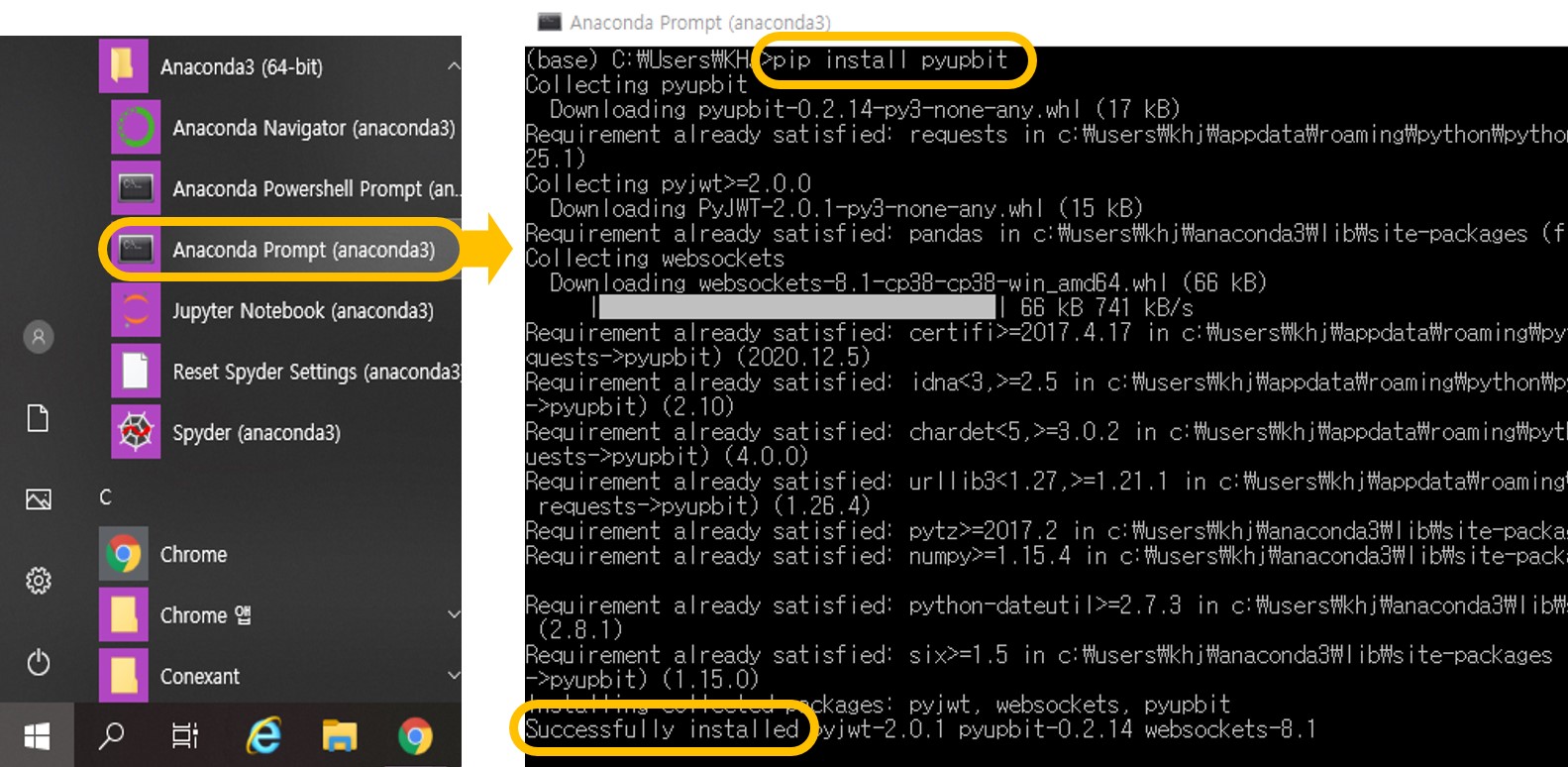Open File Explorer from taskbar
Image resolution: width=1568 pixels, height=767 pixels.
pos(340,736)
